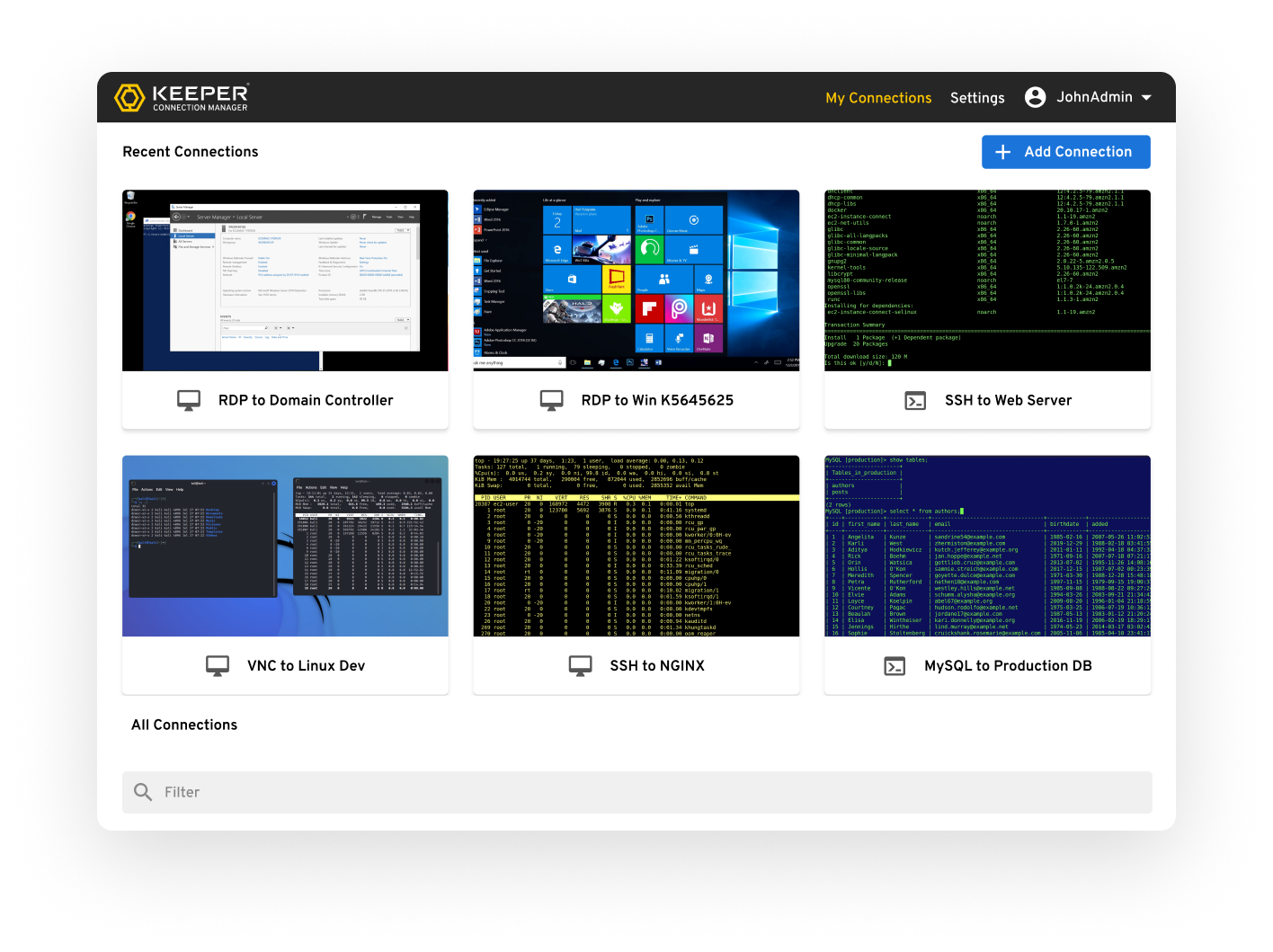Click monitor icon beside VNC to Linux Dev
This screenshot has height=952, width=1273.
(x=218, y=666)
